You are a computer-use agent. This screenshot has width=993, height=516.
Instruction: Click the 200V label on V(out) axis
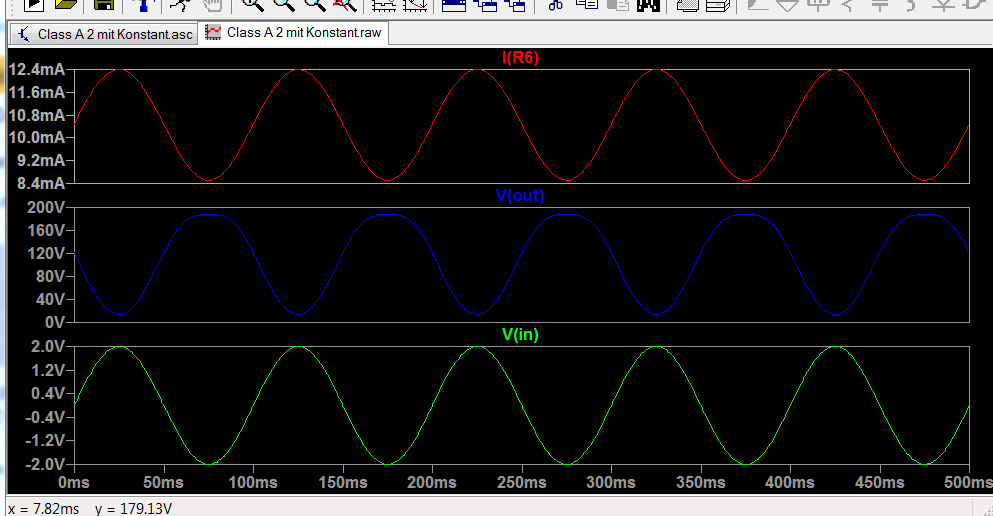pos(44,208)
